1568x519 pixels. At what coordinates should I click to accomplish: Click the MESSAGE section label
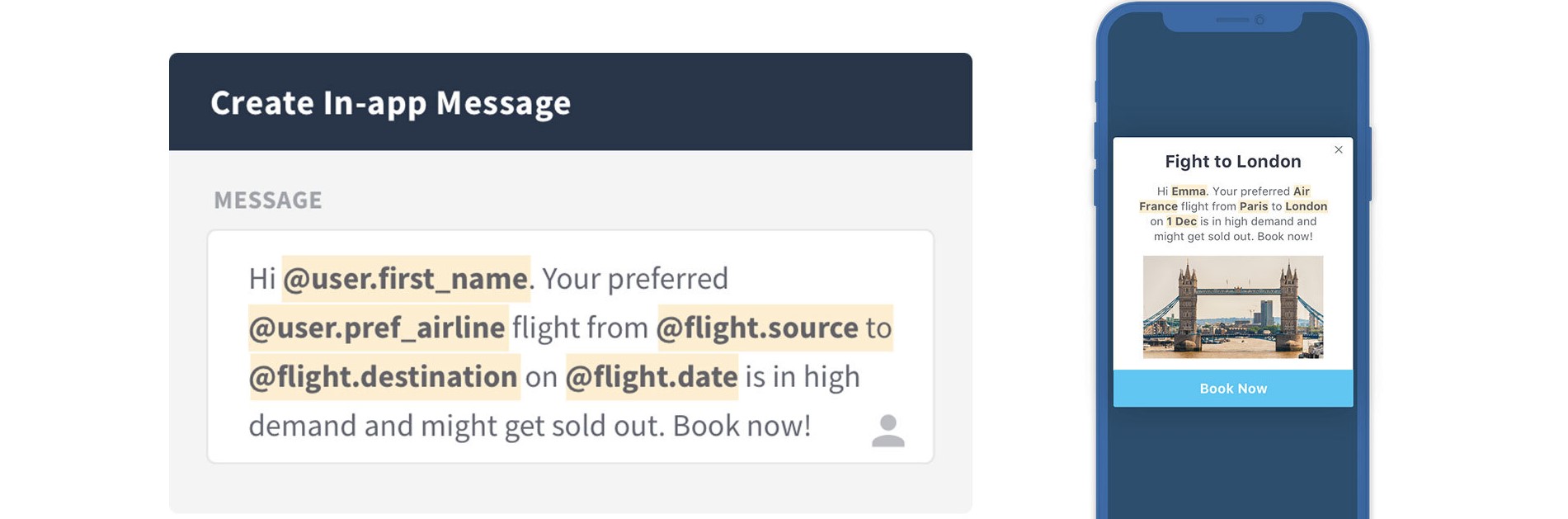pyautogui.click(x=268, y=201)
